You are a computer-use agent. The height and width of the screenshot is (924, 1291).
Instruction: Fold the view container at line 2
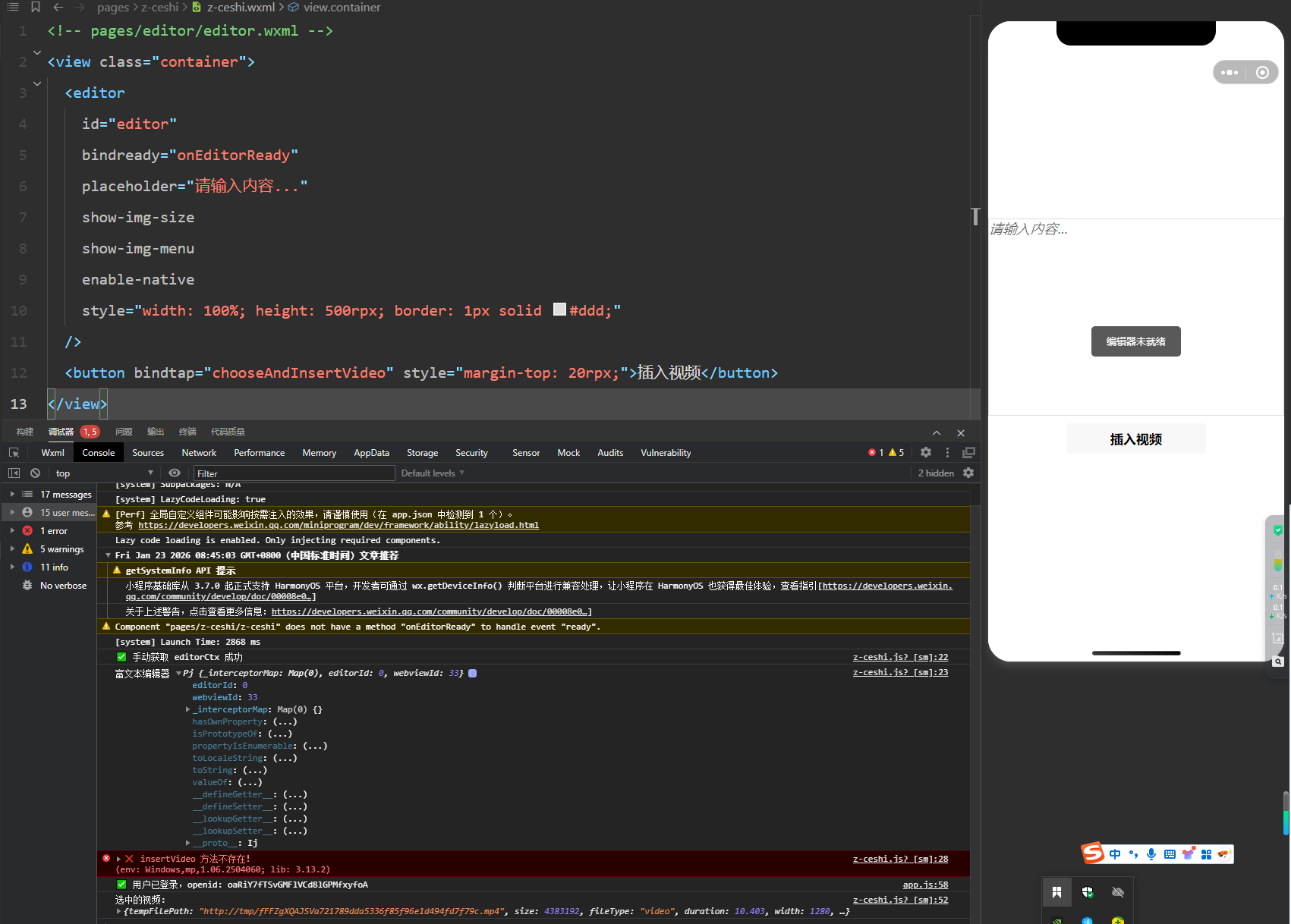click(36, 52)
